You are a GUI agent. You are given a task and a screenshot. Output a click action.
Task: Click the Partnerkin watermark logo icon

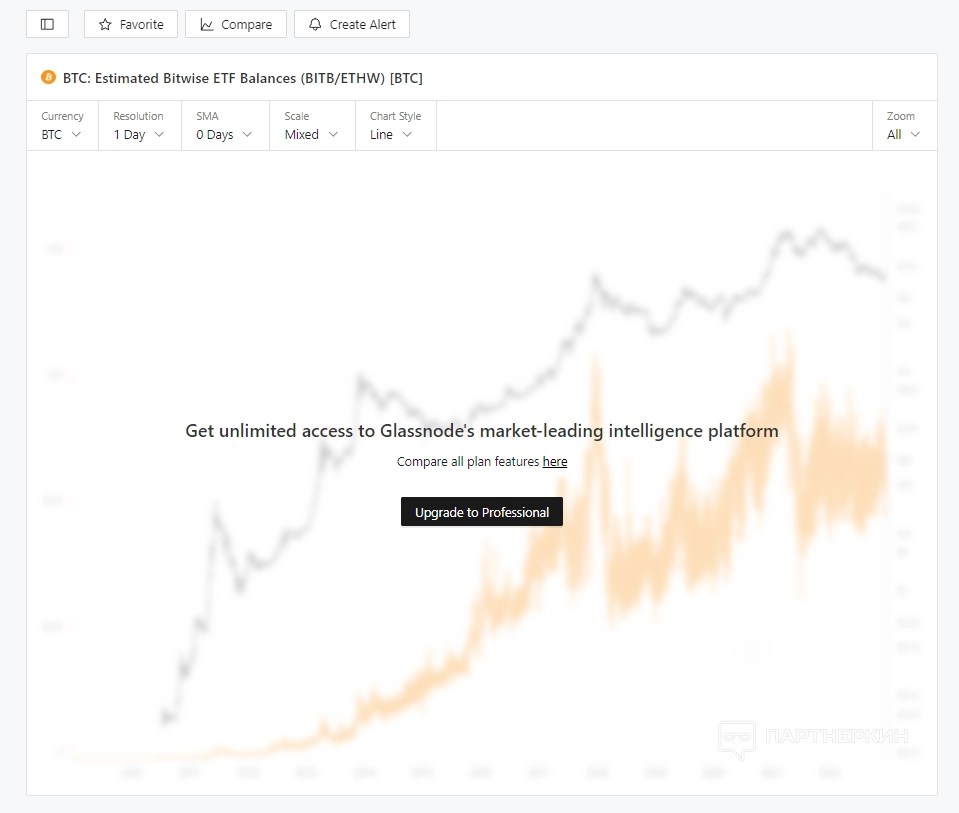coord(736,739)
